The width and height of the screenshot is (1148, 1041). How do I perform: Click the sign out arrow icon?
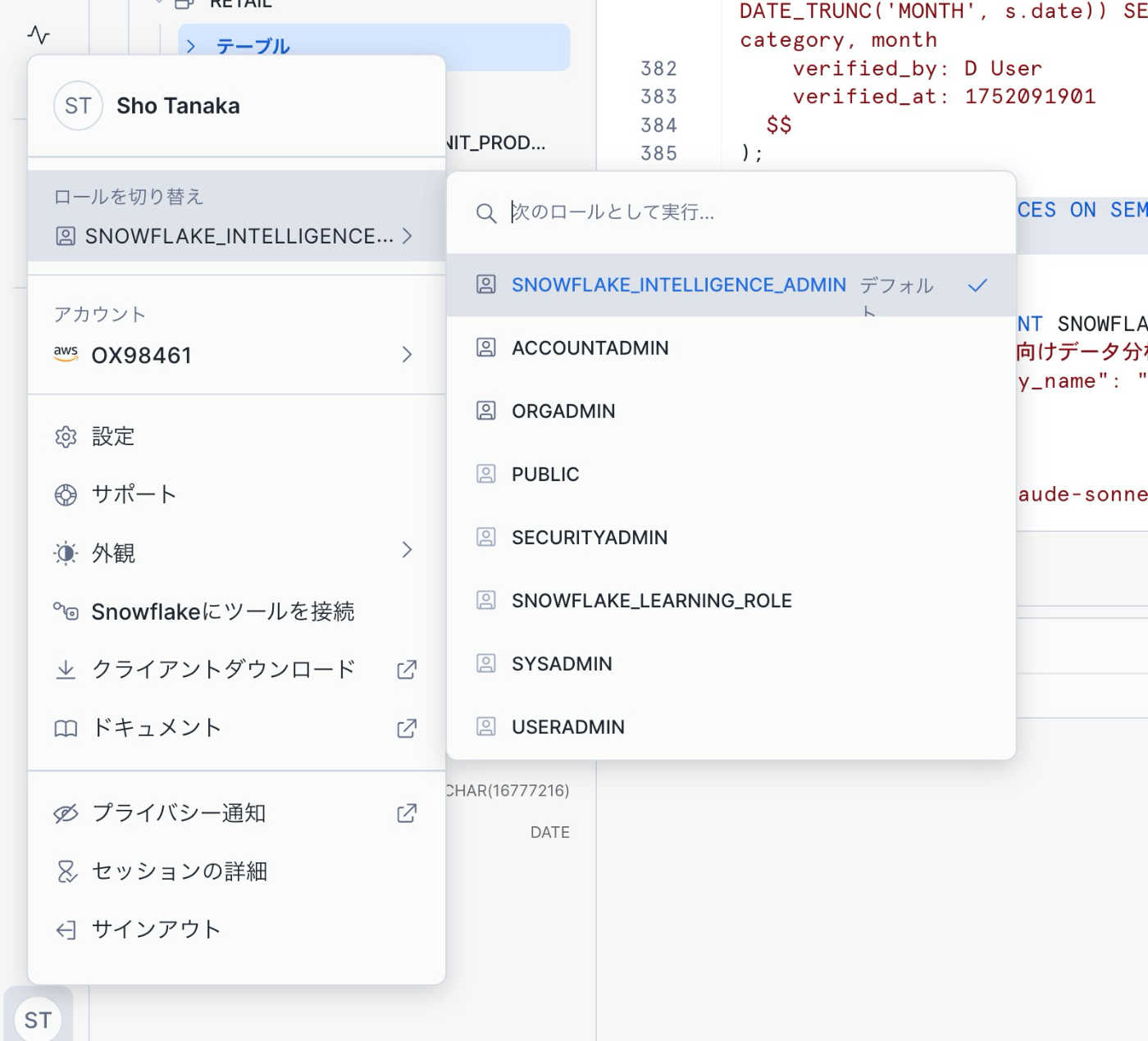coord(66,930)
